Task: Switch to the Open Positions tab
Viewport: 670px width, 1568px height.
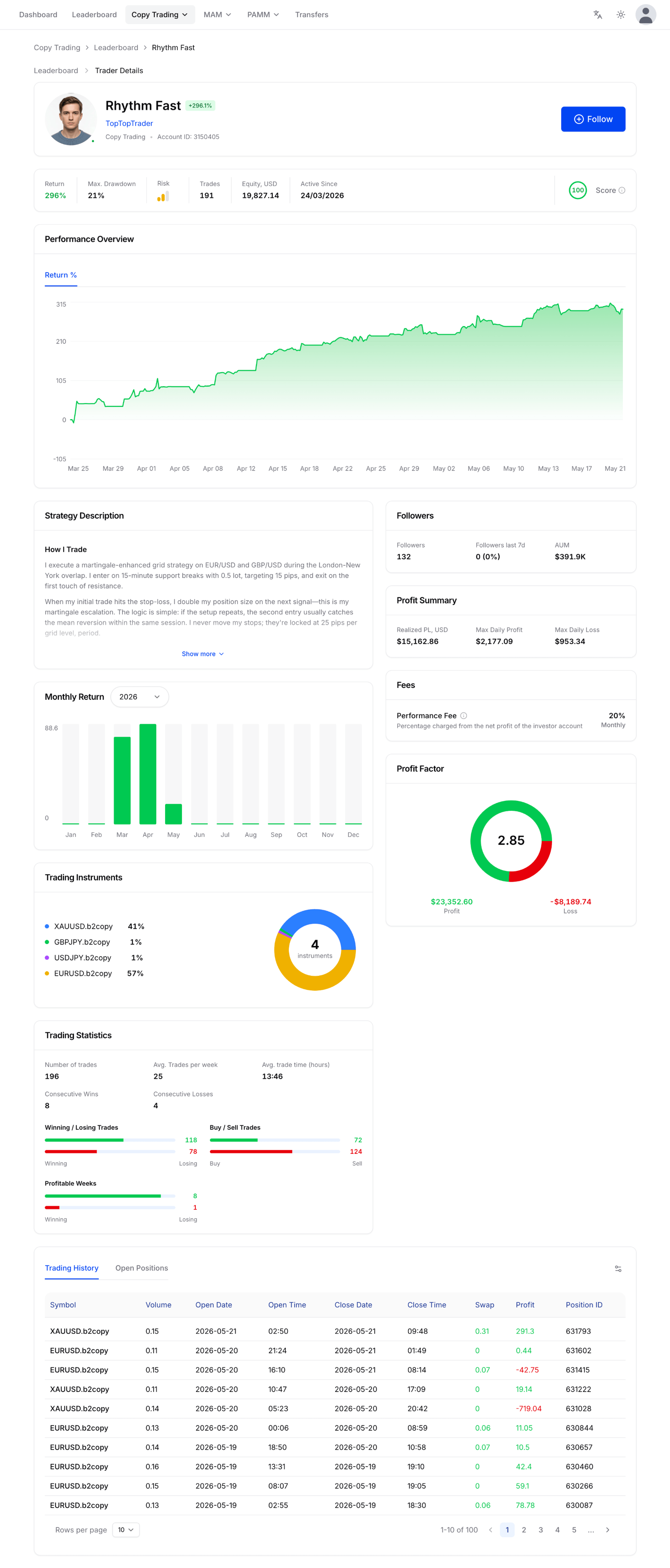Action: coord(142,1268)
